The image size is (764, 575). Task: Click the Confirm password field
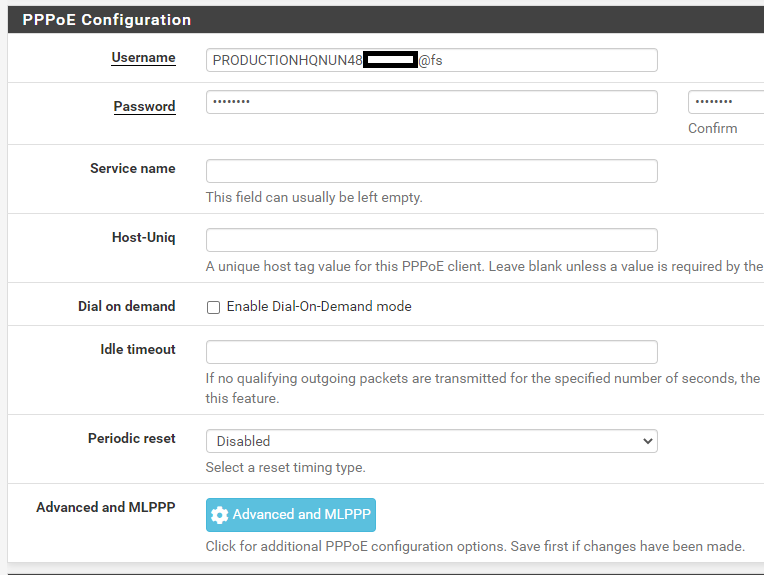pyautogui.click(x=725, y=102)
